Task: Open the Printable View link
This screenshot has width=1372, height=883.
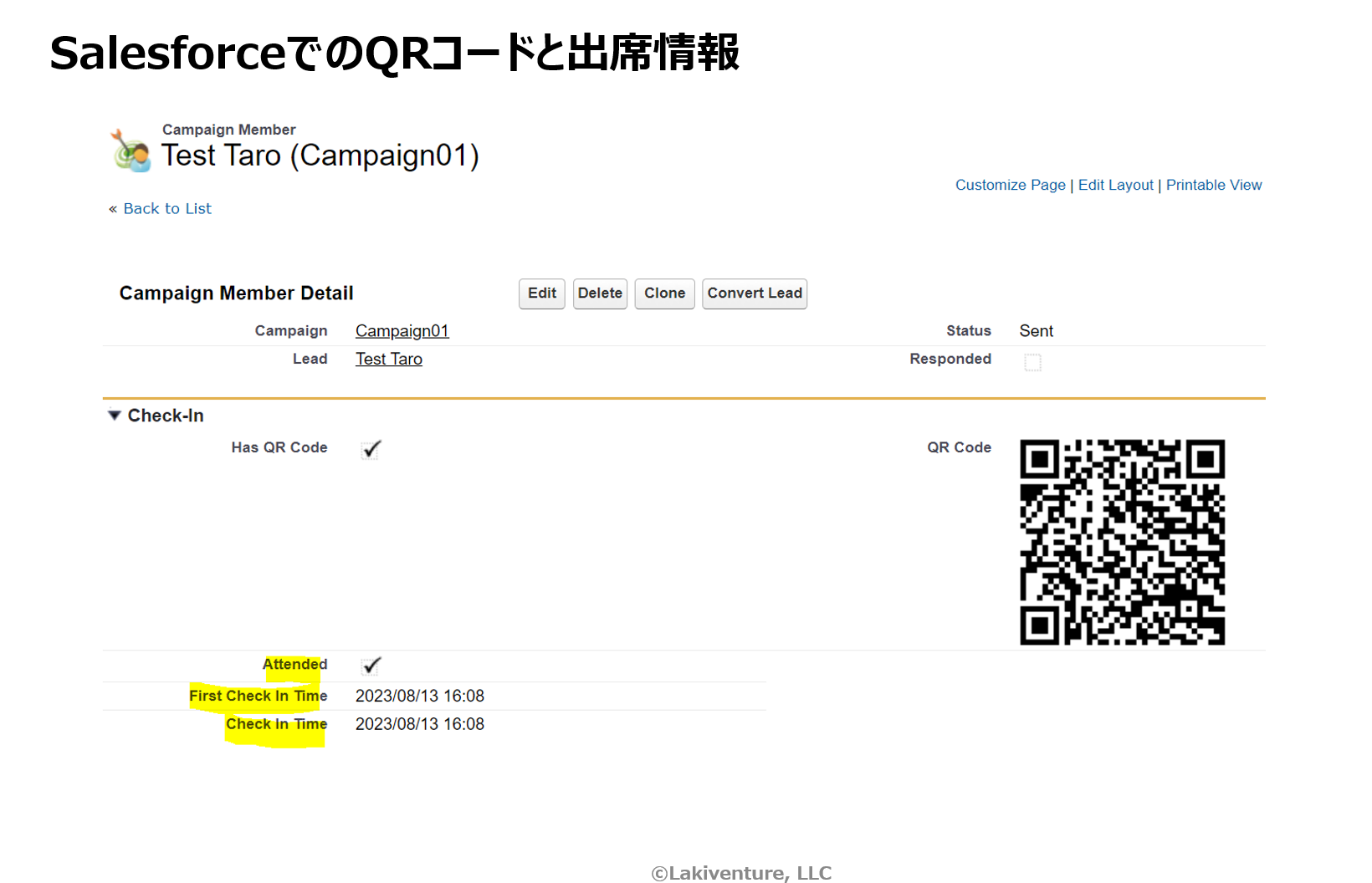Action: pyautogui.click(x=1214, y=185)
